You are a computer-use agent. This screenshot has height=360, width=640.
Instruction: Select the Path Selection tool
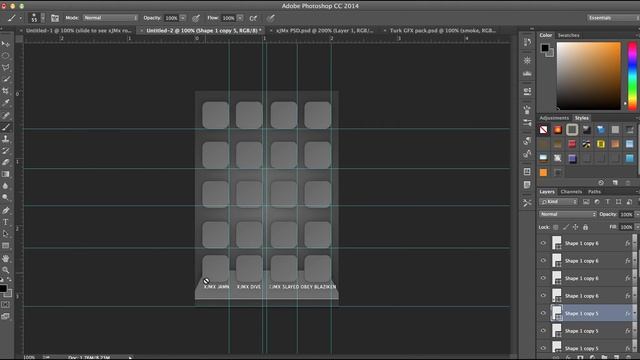(5, 234)
